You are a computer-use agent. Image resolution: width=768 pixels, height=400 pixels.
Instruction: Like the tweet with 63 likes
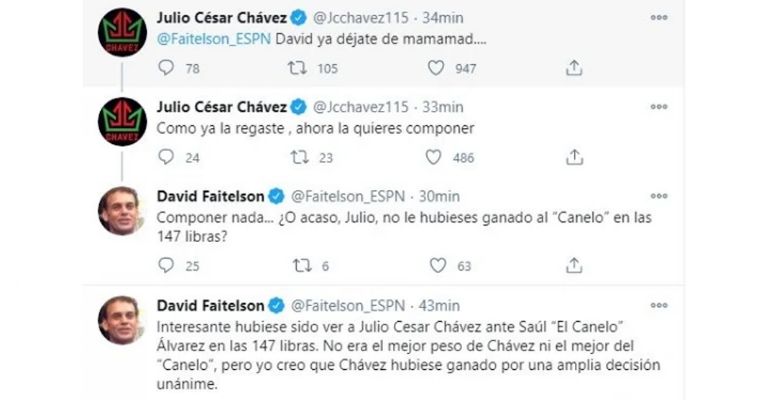[x=435, y=265]
